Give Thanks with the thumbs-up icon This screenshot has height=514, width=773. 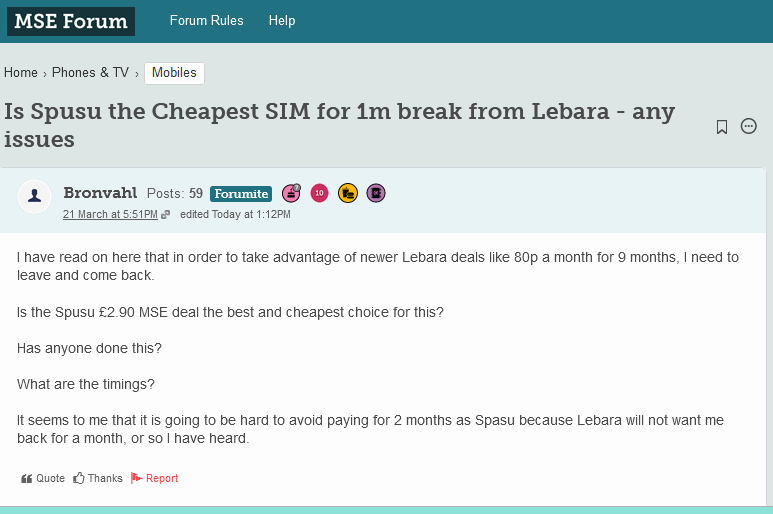tap(79, 478)
